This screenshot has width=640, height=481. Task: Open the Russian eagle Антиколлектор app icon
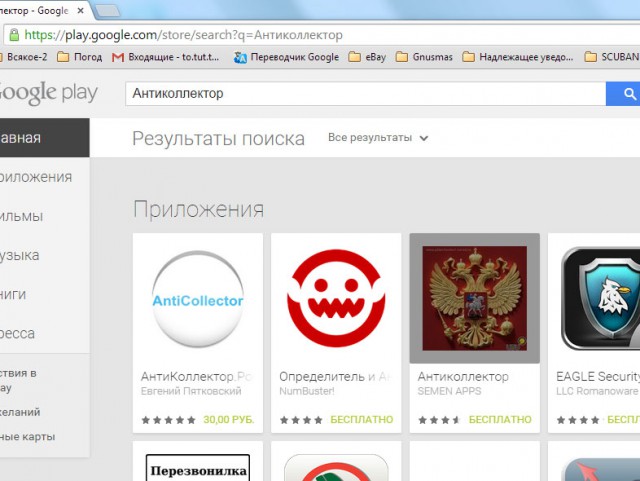475,298
